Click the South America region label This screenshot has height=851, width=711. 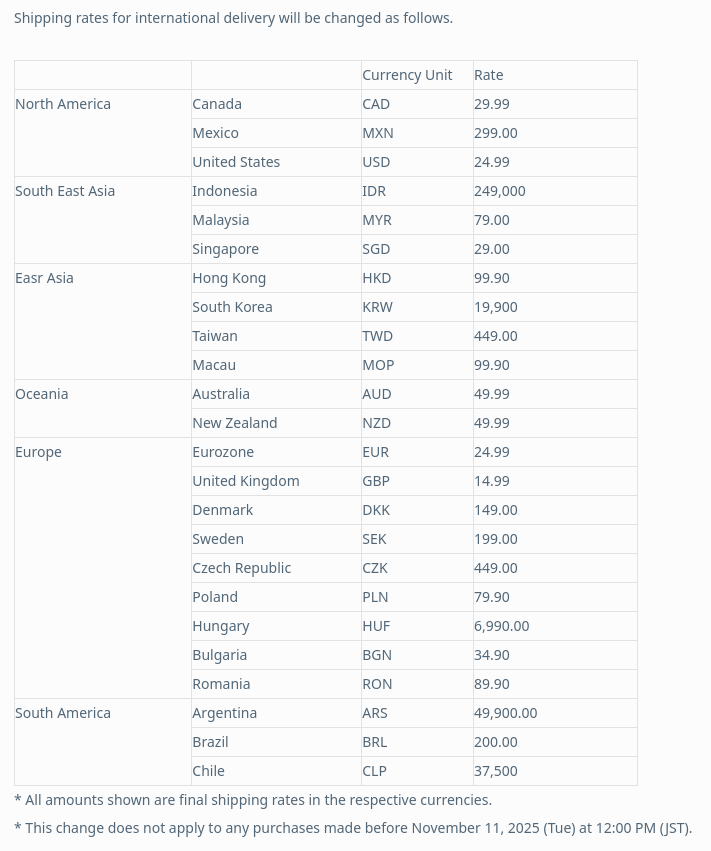coord(63,713)
